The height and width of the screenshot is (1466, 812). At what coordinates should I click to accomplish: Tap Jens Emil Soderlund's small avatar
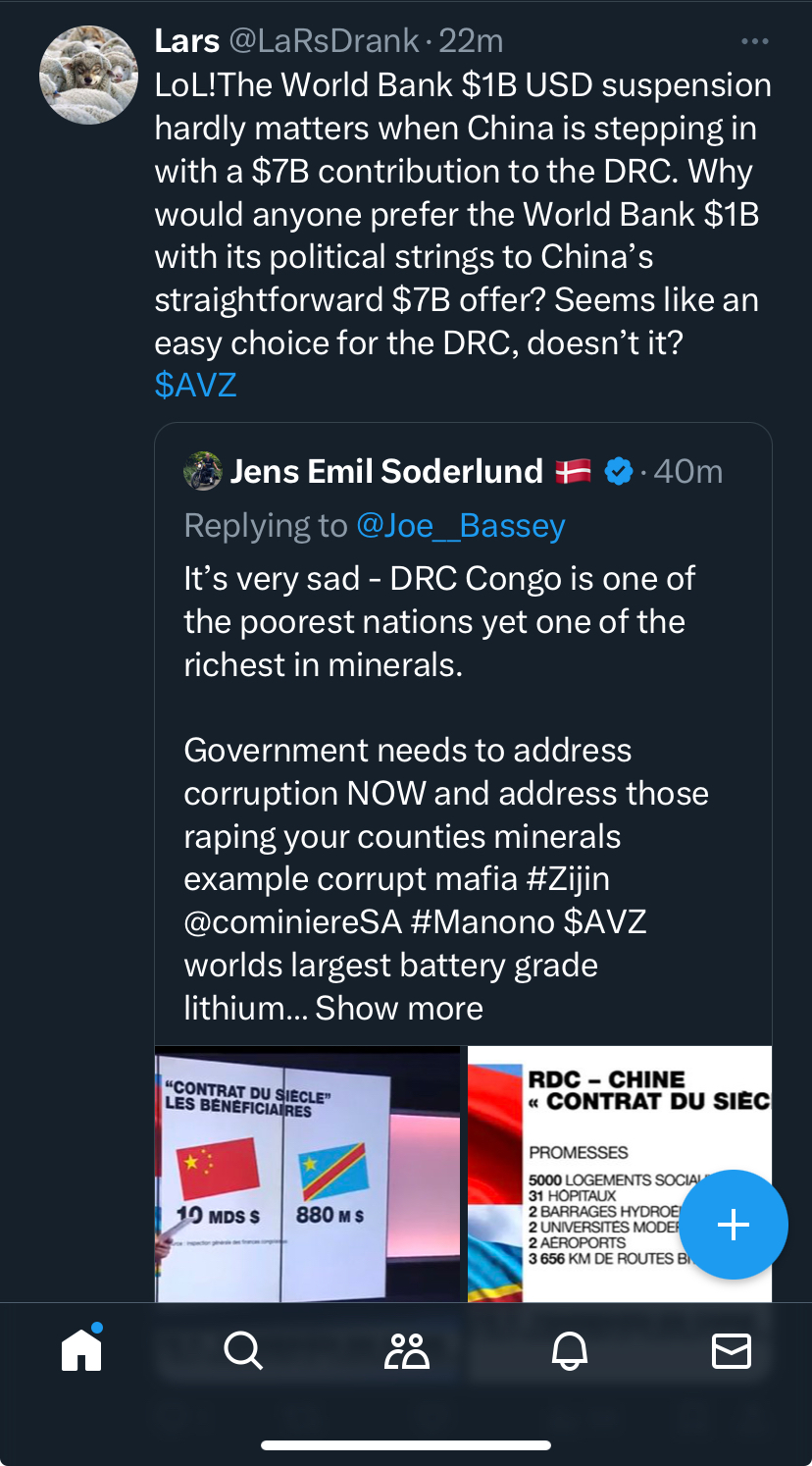click(202, 471)
